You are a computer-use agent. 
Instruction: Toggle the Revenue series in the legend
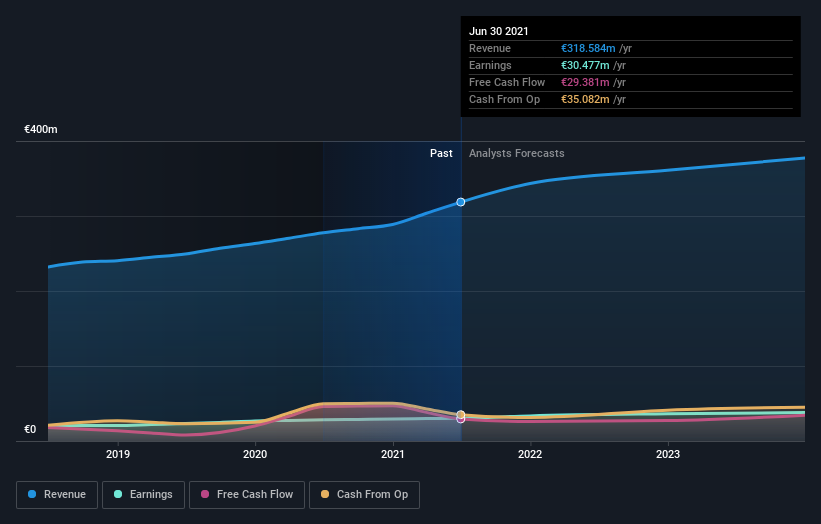pyautogui.click(x=57, y=495)
